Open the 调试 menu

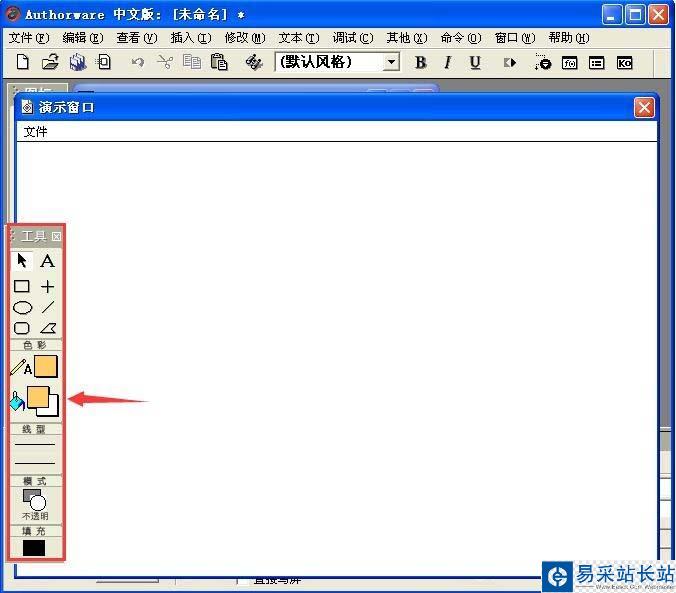point(353,38)
